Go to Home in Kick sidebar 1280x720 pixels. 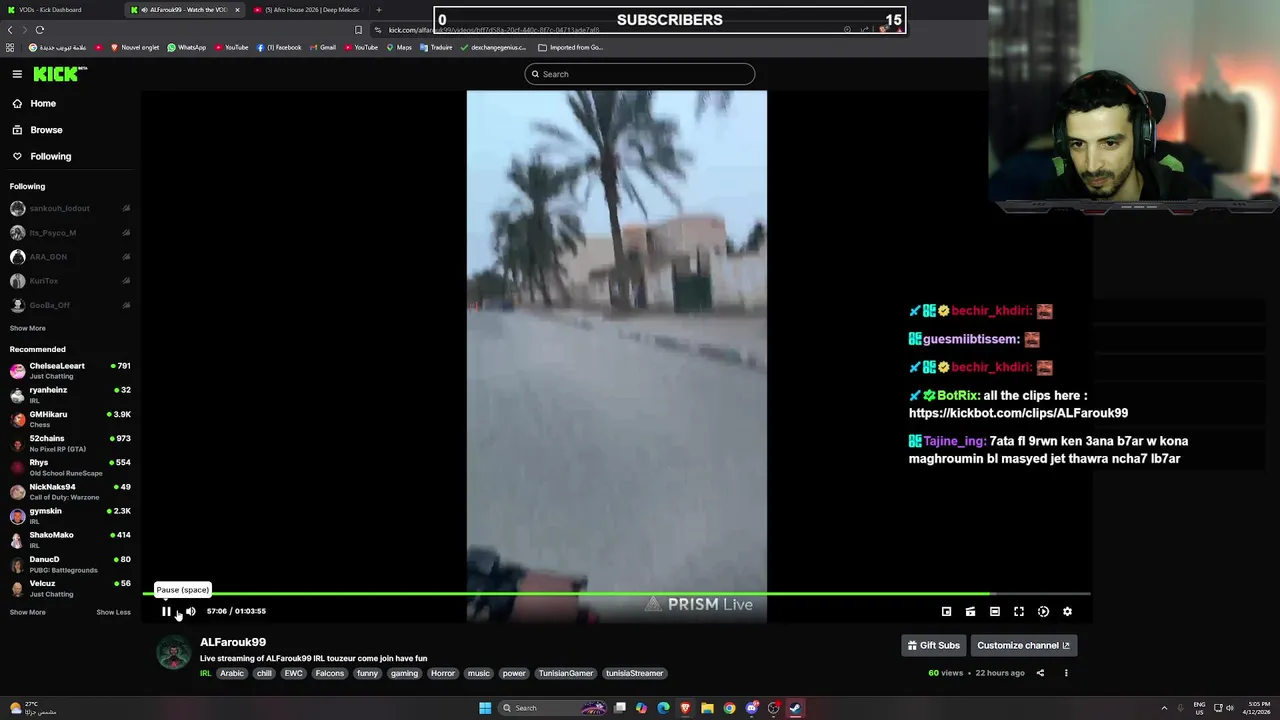click(42, 103)
